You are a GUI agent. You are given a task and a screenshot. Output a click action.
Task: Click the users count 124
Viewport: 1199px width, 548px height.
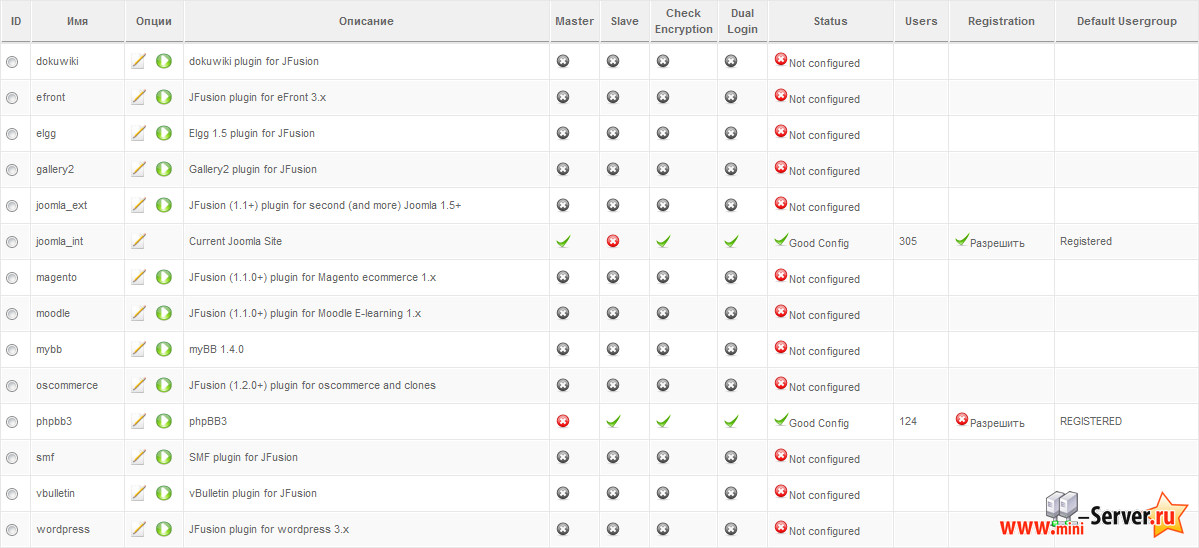click(908, 421)
